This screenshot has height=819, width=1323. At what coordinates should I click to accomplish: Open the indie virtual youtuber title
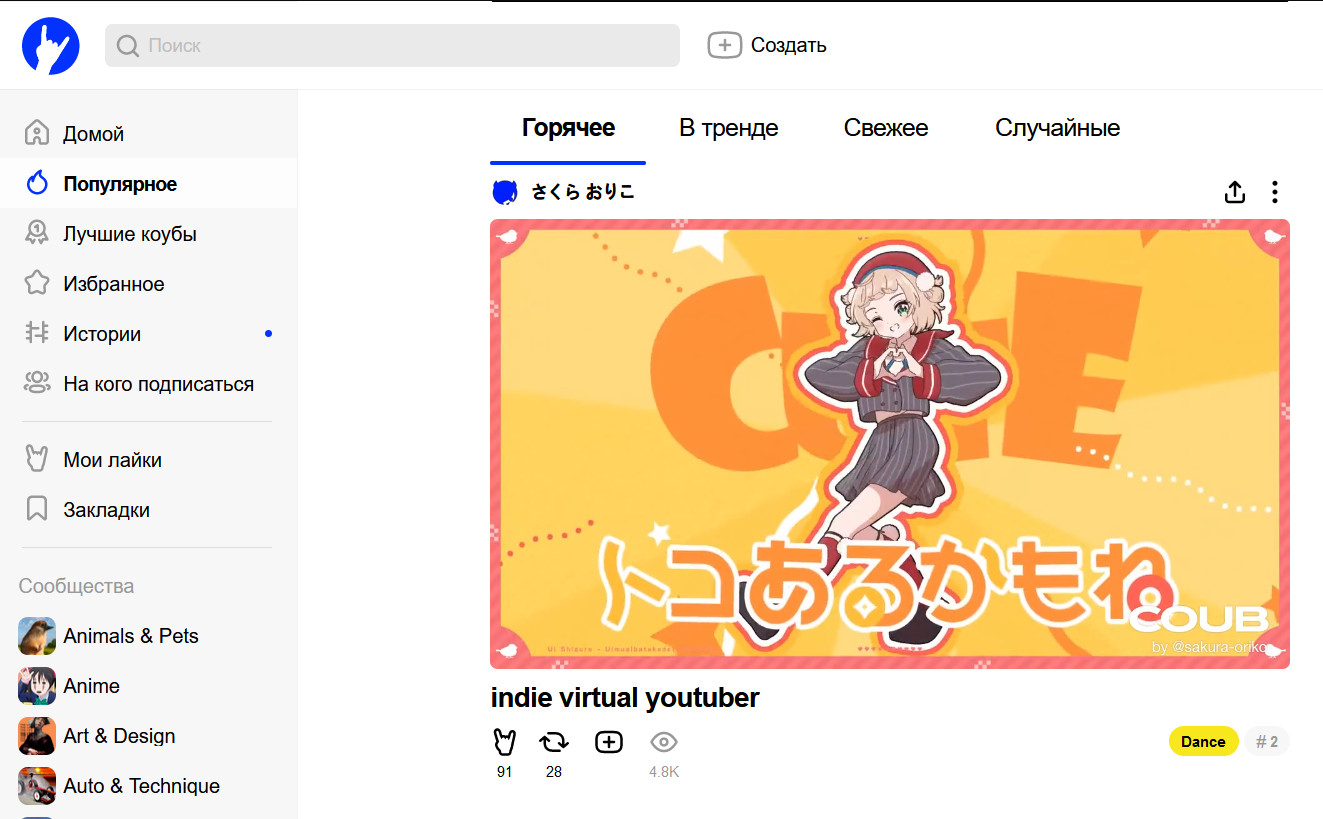pos(625,698)
